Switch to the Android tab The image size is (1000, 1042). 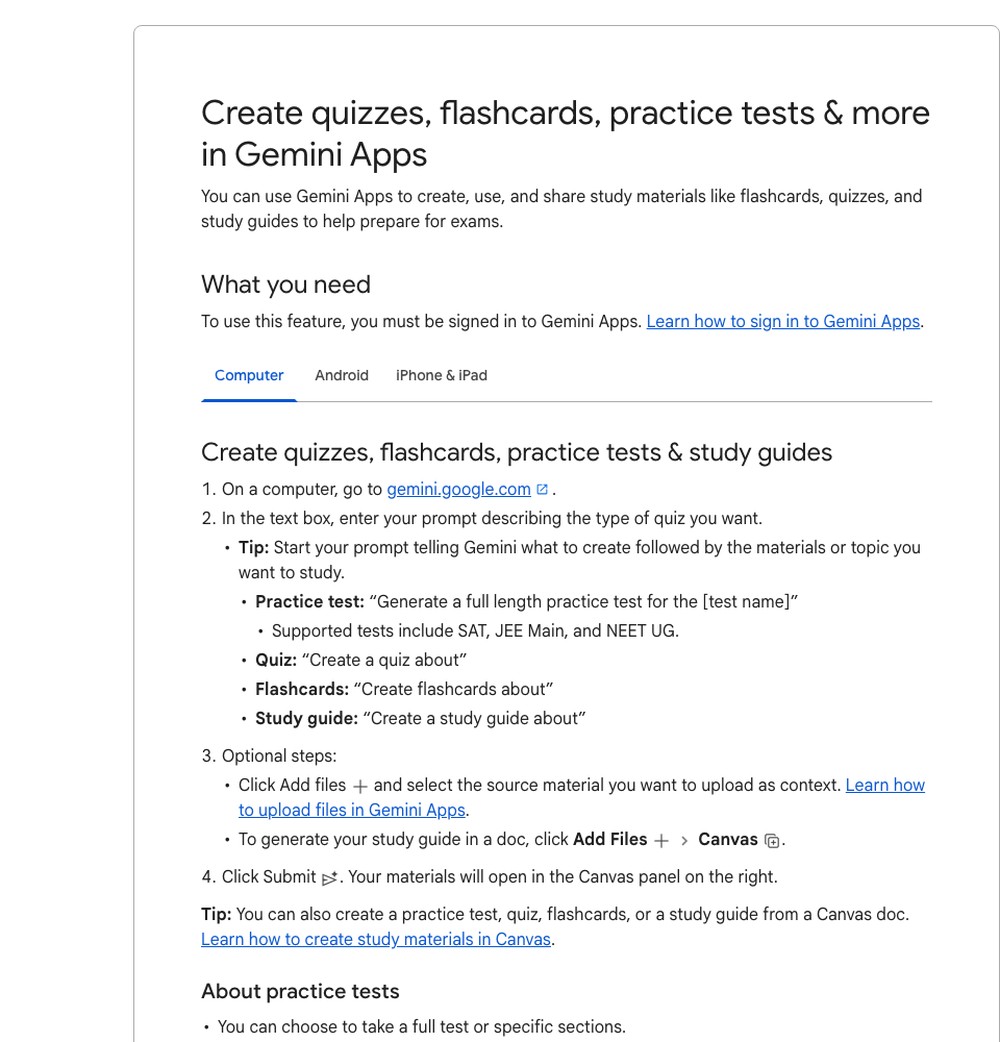tap(342, 375)
